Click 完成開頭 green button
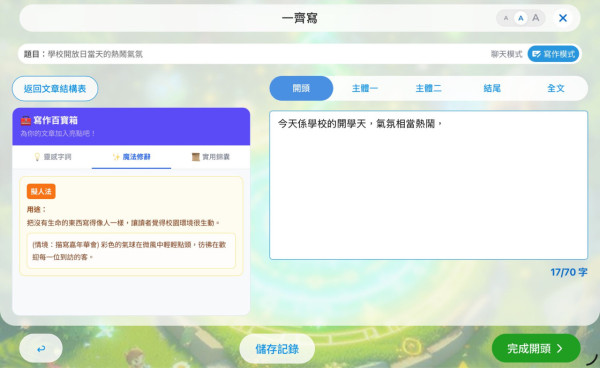The height and width of the screenshot is (368, 600). [x=536, y=348]
